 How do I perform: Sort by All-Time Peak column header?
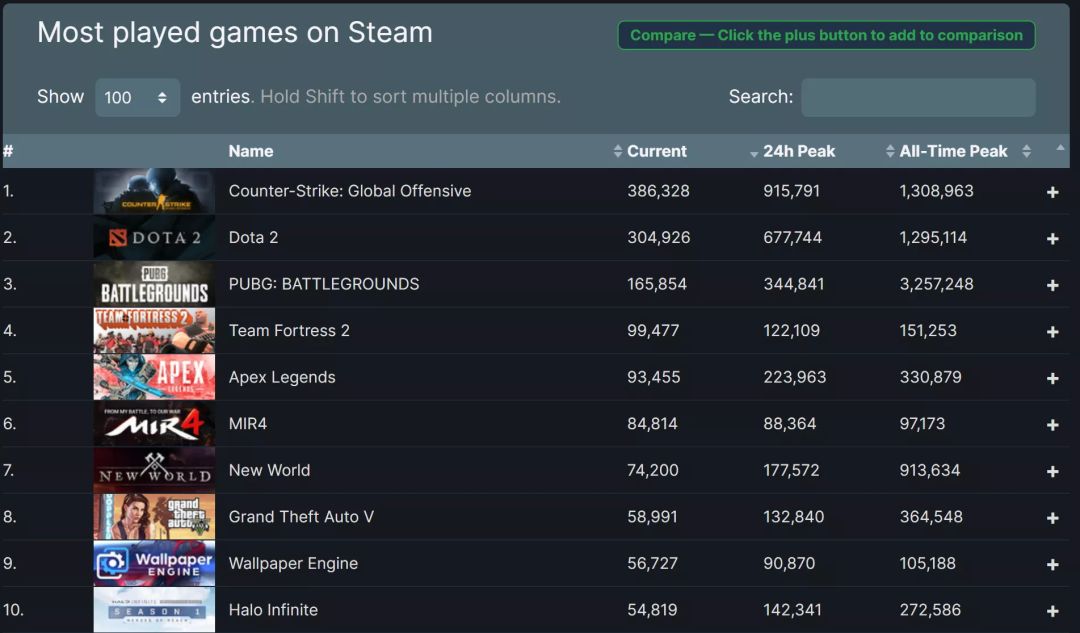tap(953, 151)
